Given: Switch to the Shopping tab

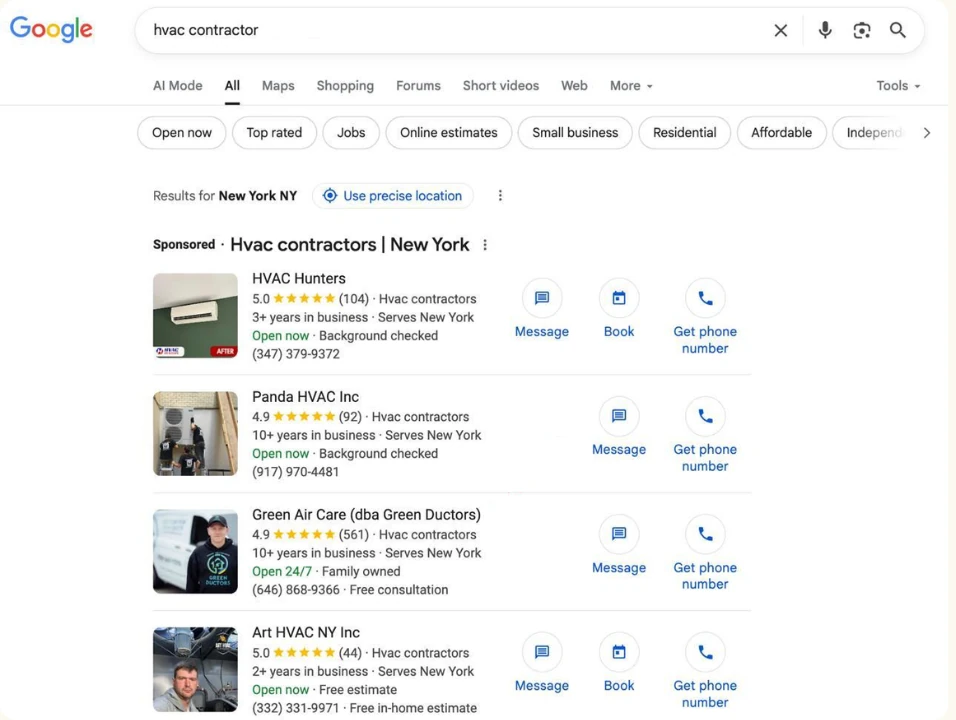Looking at the screenshot, I should tap(345, 86).
